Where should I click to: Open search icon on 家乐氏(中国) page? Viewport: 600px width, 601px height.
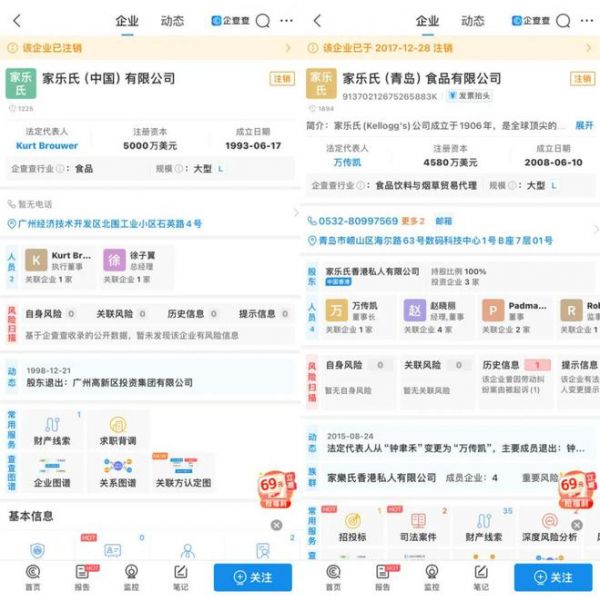point(263,21)
